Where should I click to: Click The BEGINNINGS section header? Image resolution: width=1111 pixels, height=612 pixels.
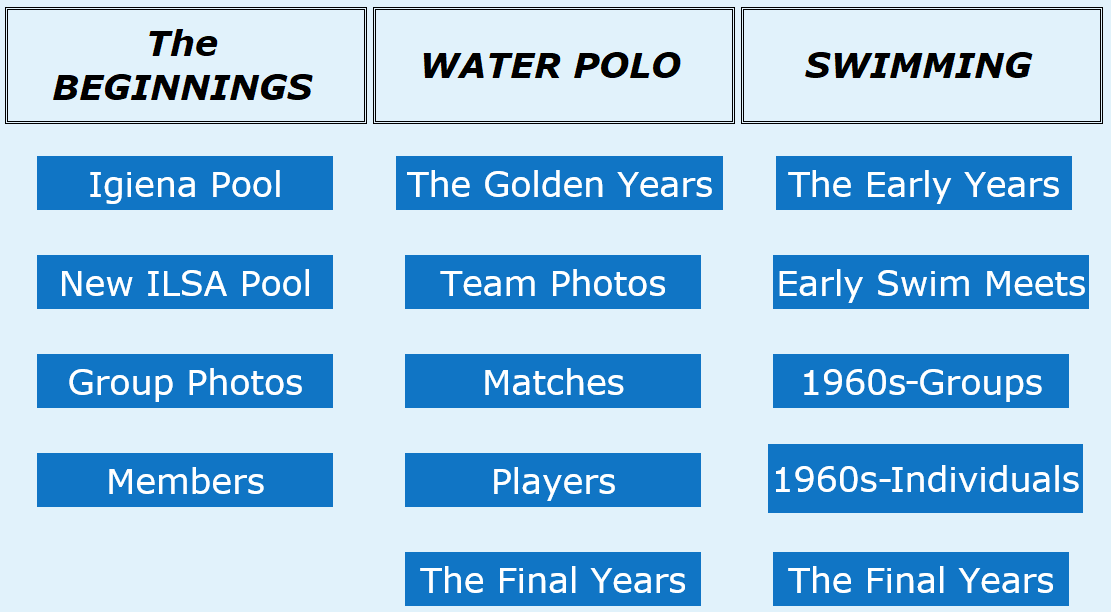(186, 65)
